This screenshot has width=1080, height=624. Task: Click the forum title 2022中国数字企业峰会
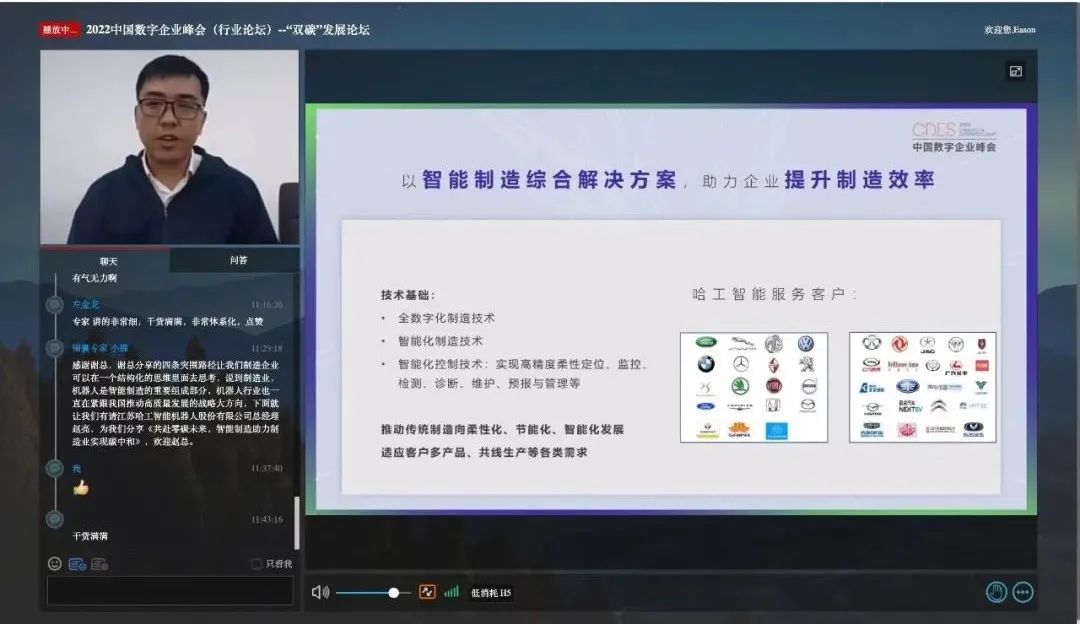click(228, 30)
